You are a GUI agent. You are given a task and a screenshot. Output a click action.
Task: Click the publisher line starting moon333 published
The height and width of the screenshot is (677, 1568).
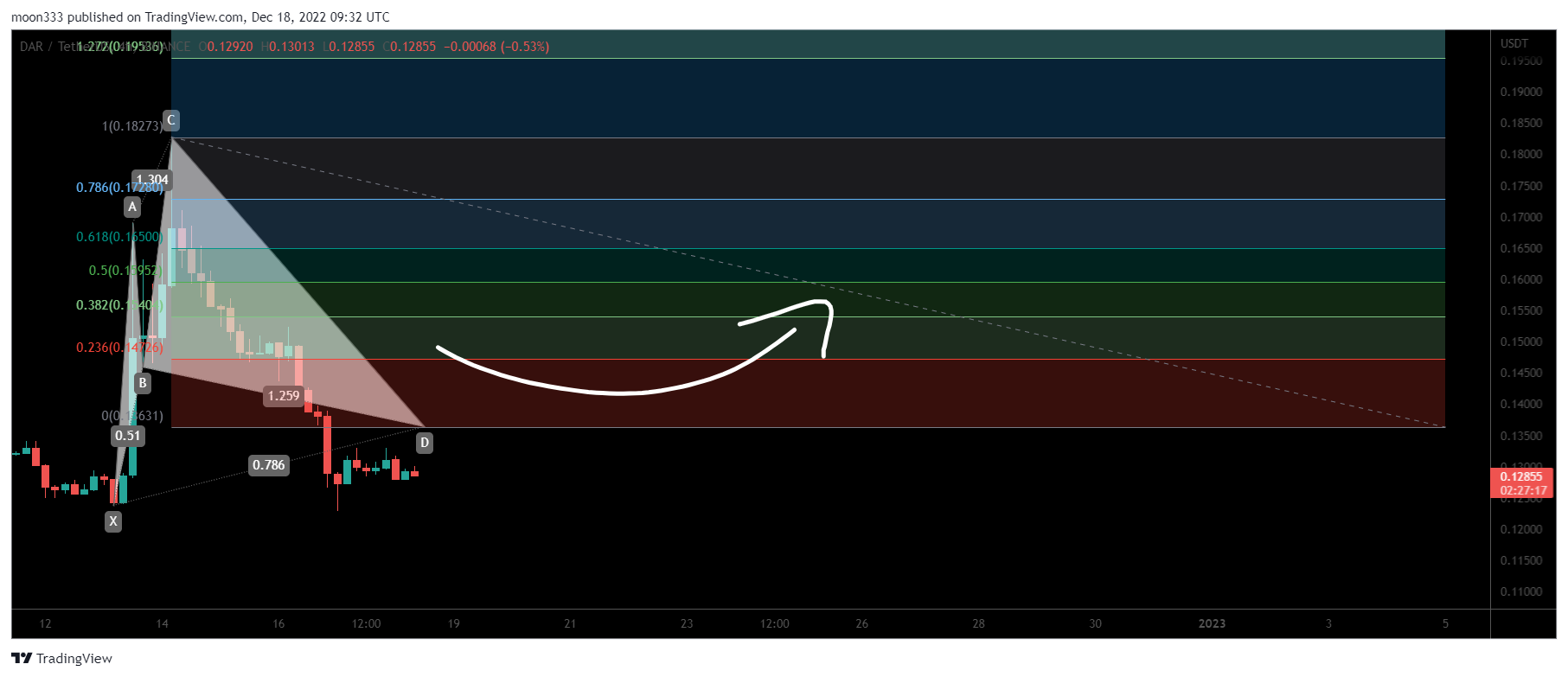(x=201, y=17)
